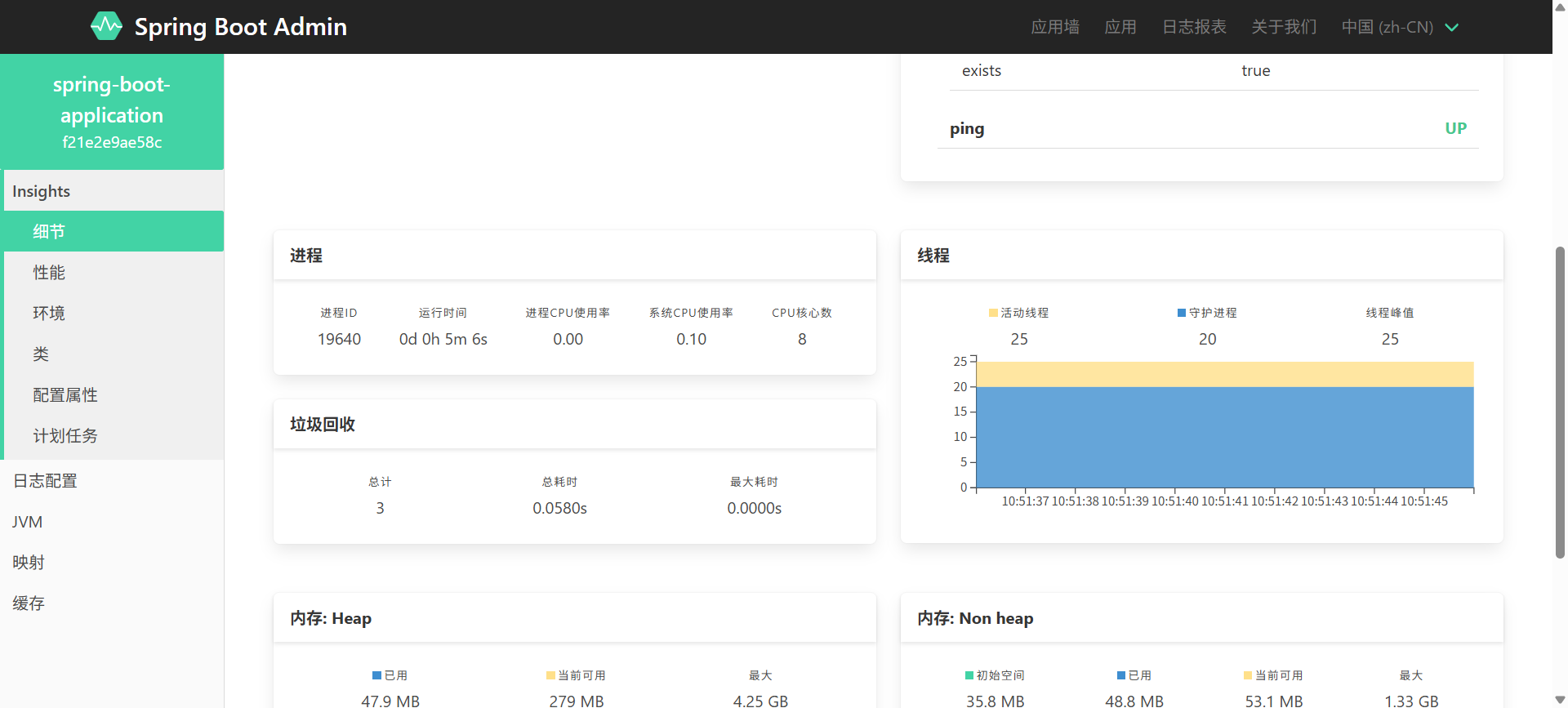Click the UP status of ping
The image size is (1568, 708).
click(x=1455, y=128)
